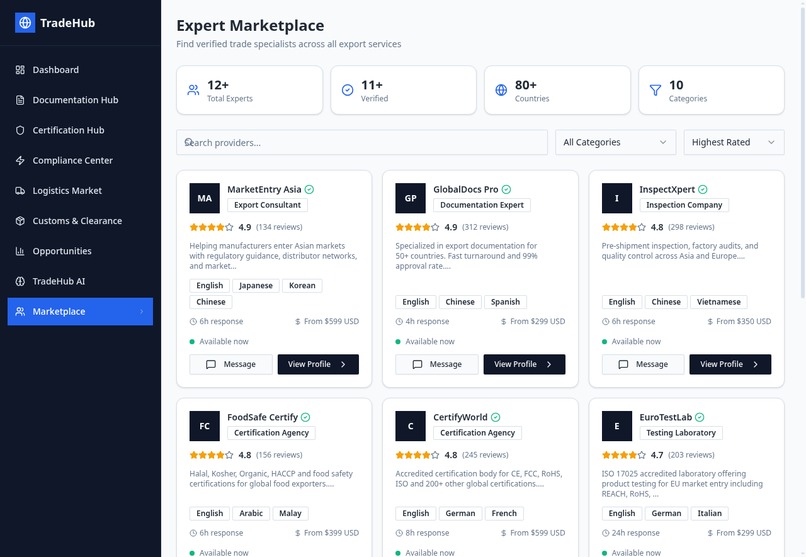This screenshot has width=806, height=557.
Task: Click the Total Experts users icon
Action: pyautogui.click(x=193, y=90)
